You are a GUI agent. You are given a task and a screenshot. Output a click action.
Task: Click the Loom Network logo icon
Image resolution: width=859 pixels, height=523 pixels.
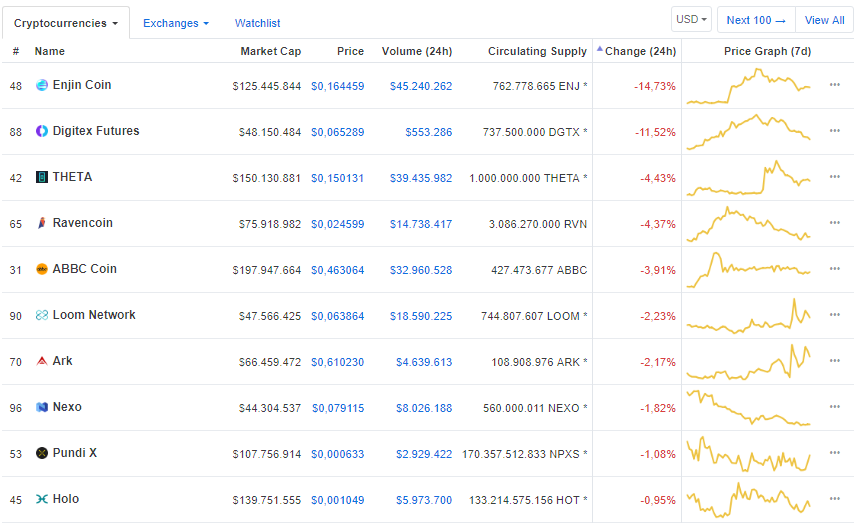point(42,315)
